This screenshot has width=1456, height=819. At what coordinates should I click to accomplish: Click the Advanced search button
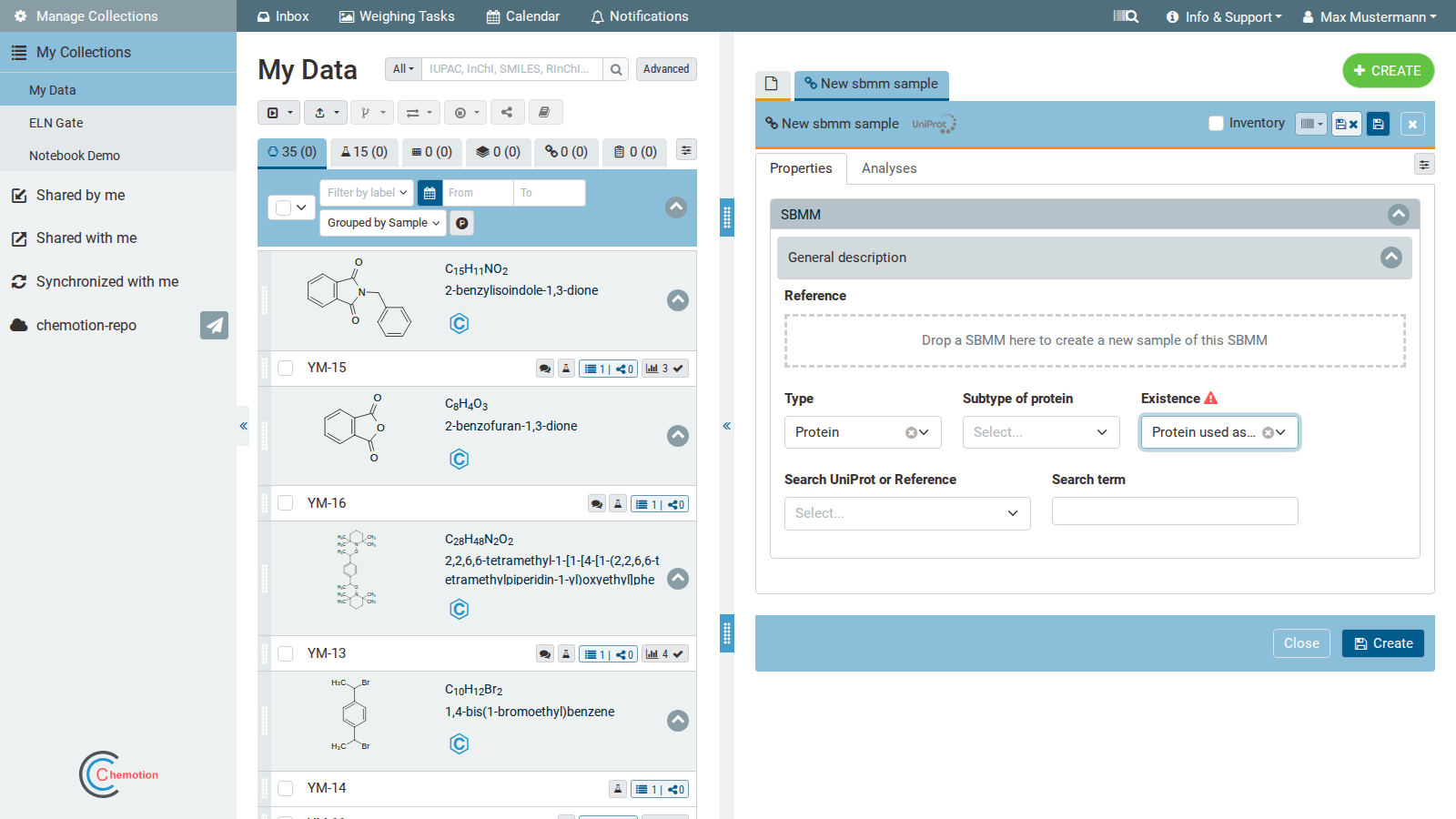(x=666, y=69)
